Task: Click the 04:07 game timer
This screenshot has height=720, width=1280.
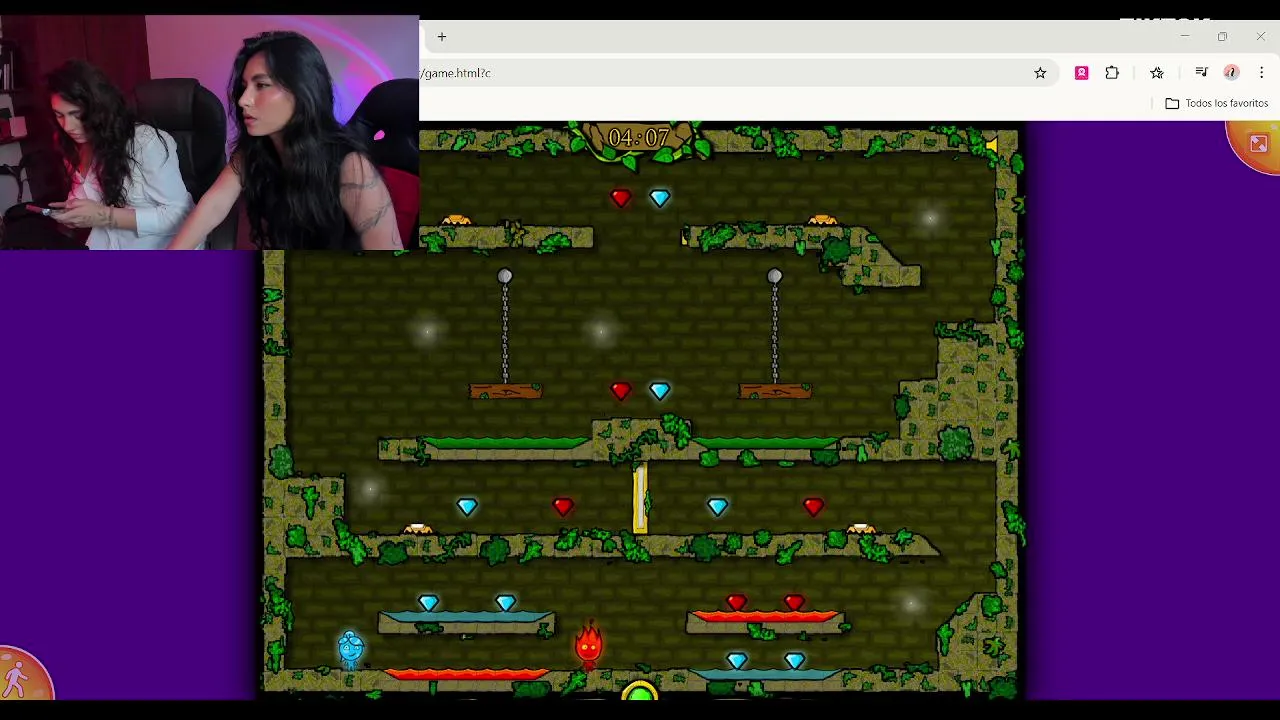Action: coord(638,138)
